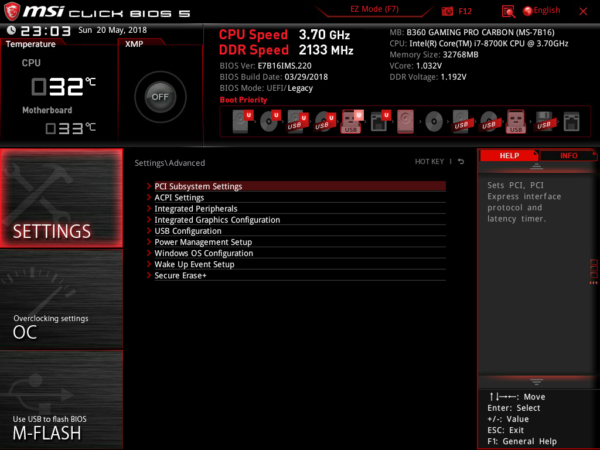Screen dimensions: 600x450
Task: Click the scroll-up handle atop the help panel
Action: pos(536,166)
